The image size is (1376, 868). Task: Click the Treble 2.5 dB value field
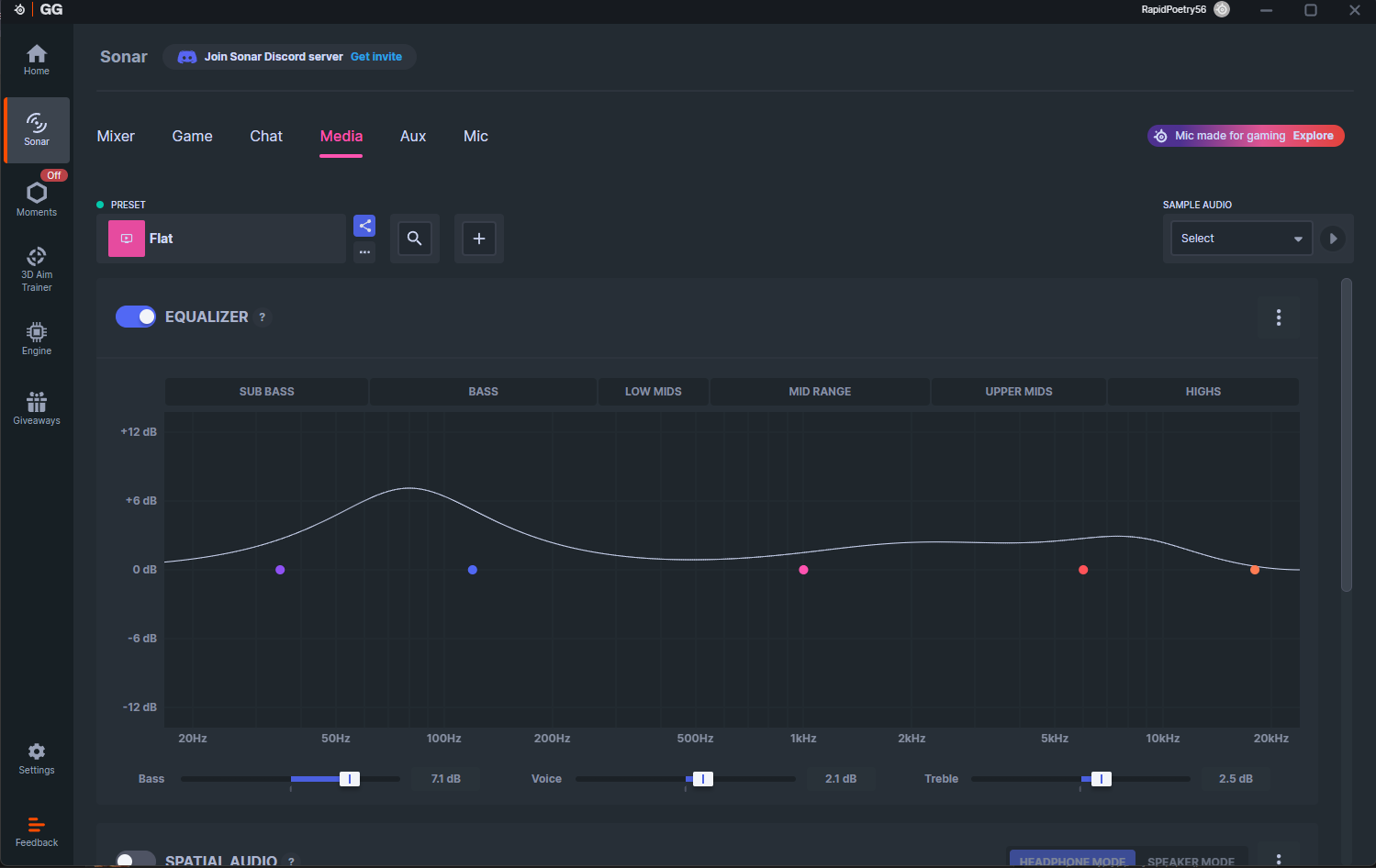point(1236,779)
